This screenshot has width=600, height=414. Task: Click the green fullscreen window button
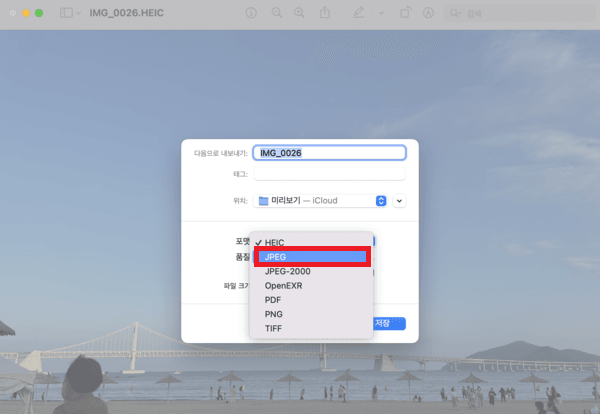(39, 13)
